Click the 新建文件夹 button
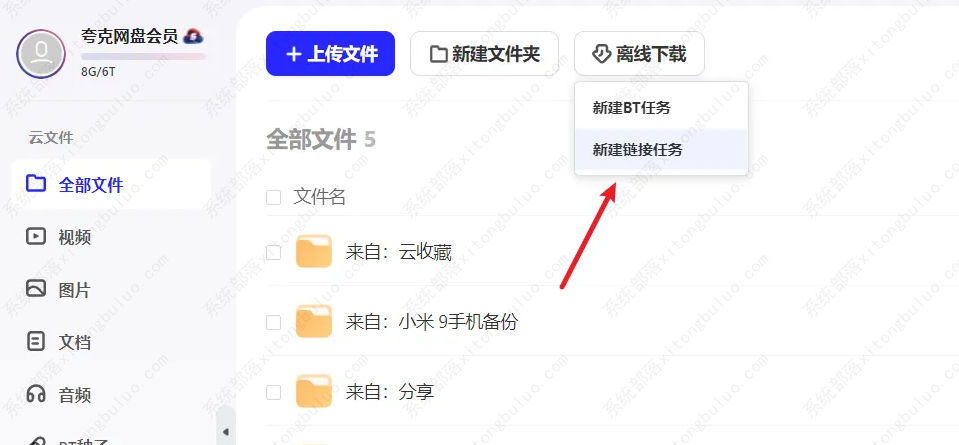 484,54
